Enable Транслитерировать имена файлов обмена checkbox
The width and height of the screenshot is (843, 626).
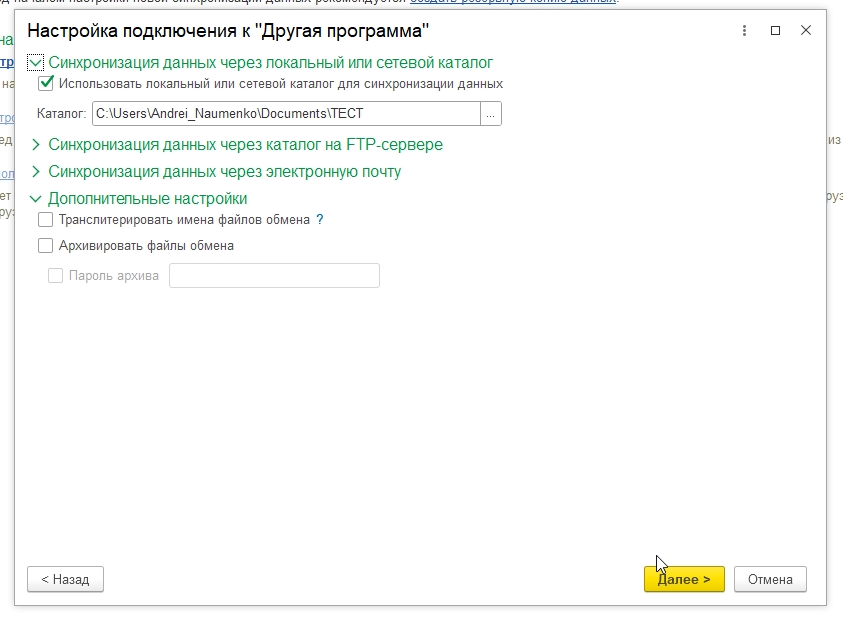(45, 219)
